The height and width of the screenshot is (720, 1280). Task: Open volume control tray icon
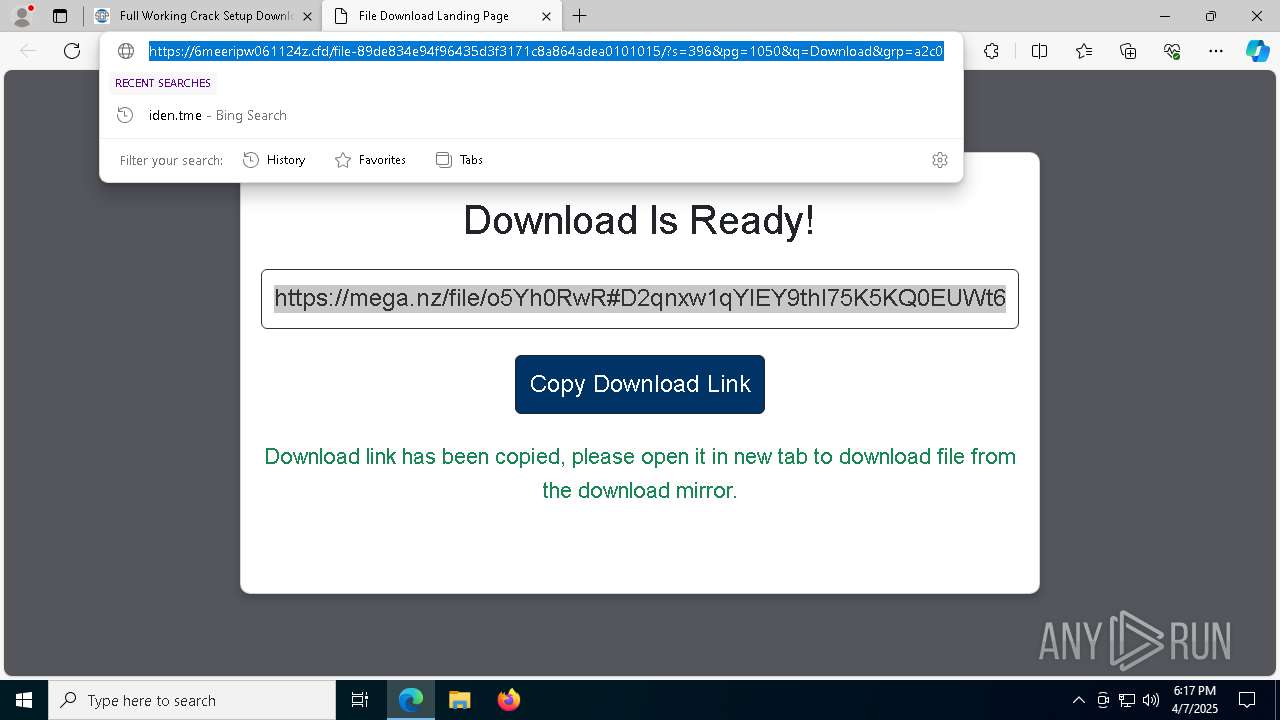click(x=1151, y=700)
